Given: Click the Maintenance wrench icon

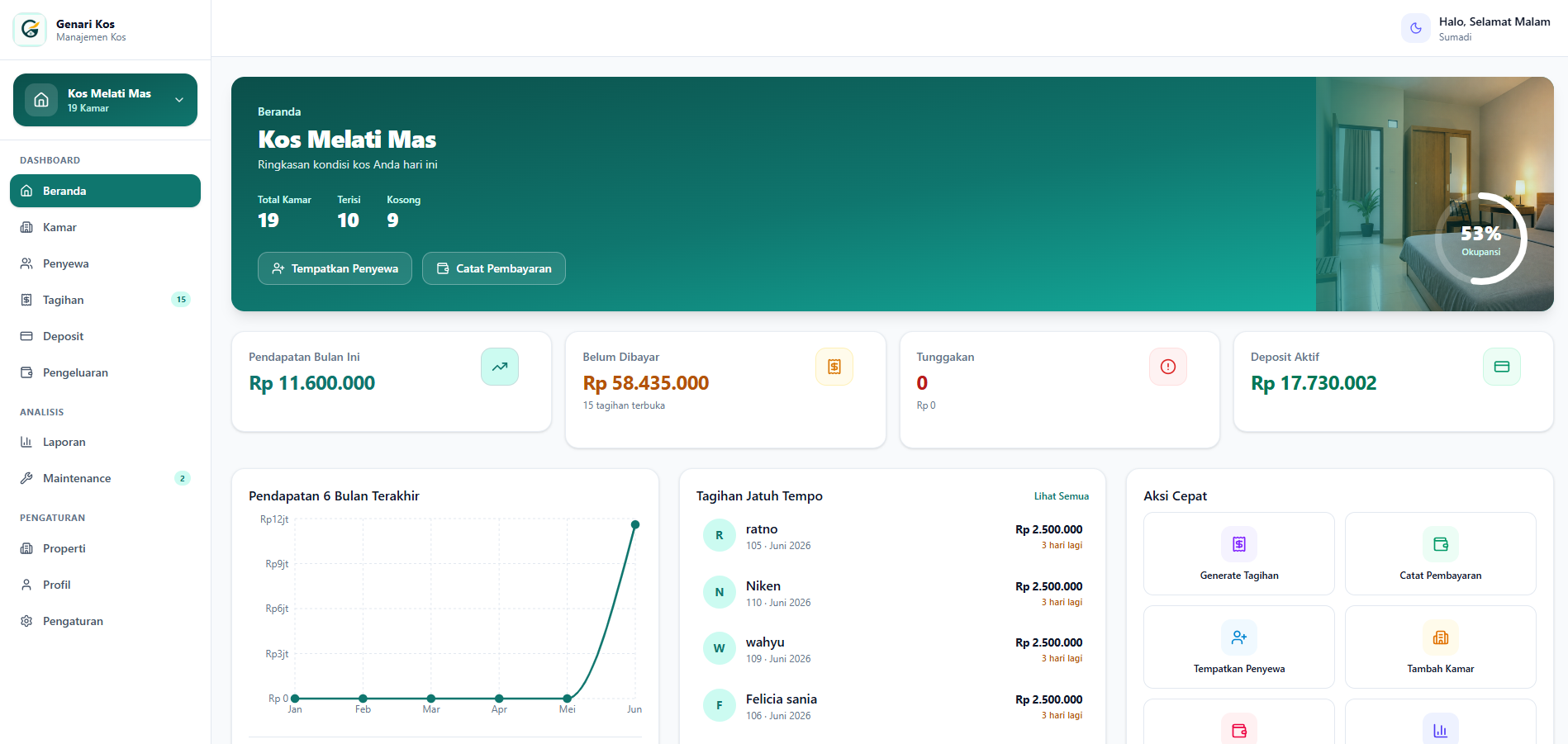Looking at the screenshot, I should [26, 478].
